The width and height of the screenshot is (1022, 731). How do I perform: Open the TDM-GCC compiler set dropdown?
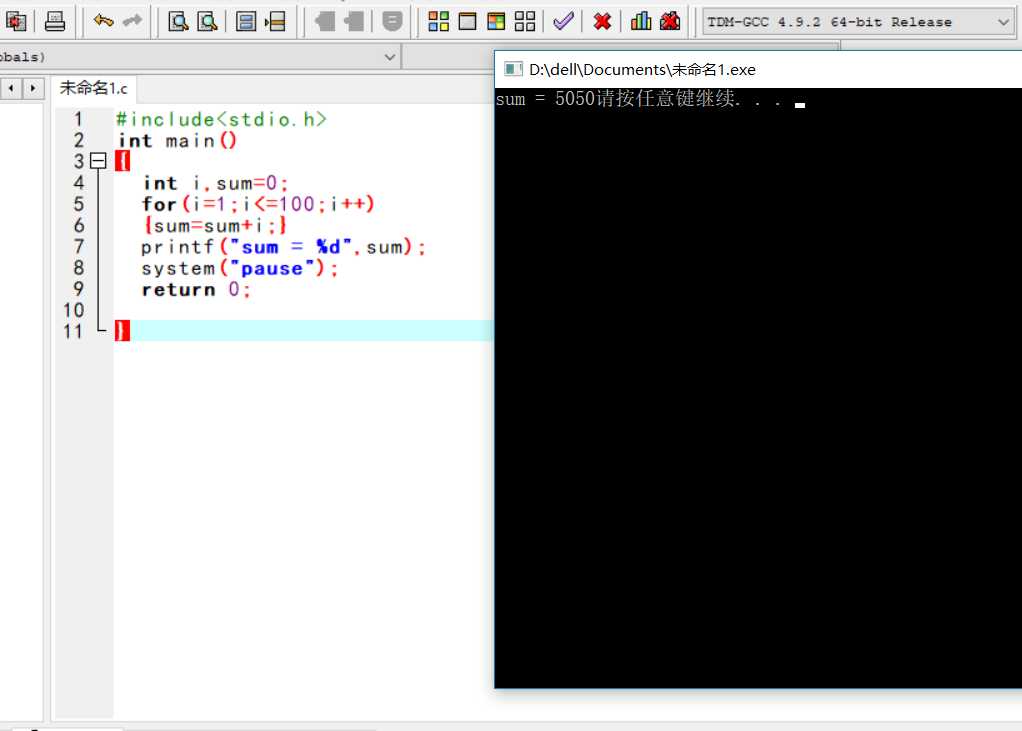tap(858, 22)
